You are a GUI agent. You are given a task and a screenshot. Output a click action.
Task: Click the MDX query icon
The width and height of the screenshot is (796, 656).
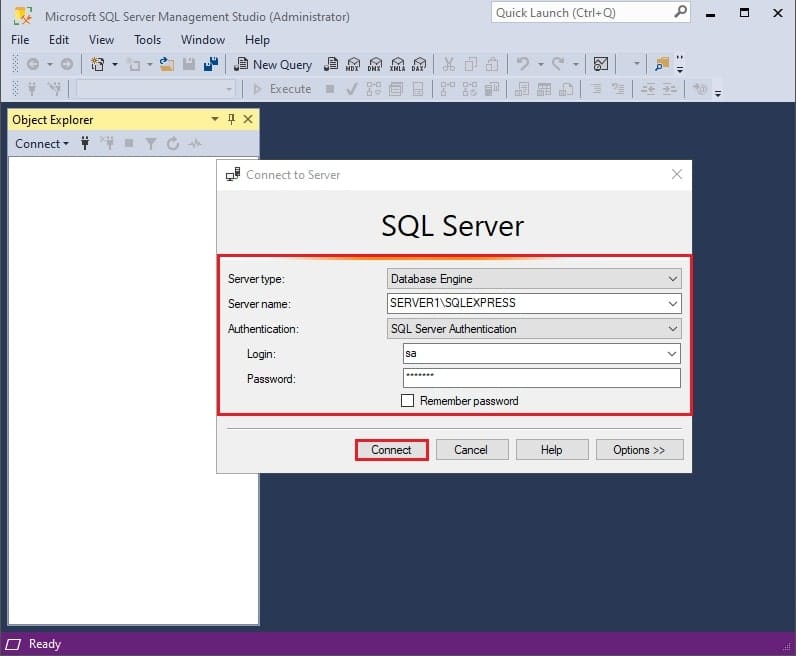tap(353, 64)
